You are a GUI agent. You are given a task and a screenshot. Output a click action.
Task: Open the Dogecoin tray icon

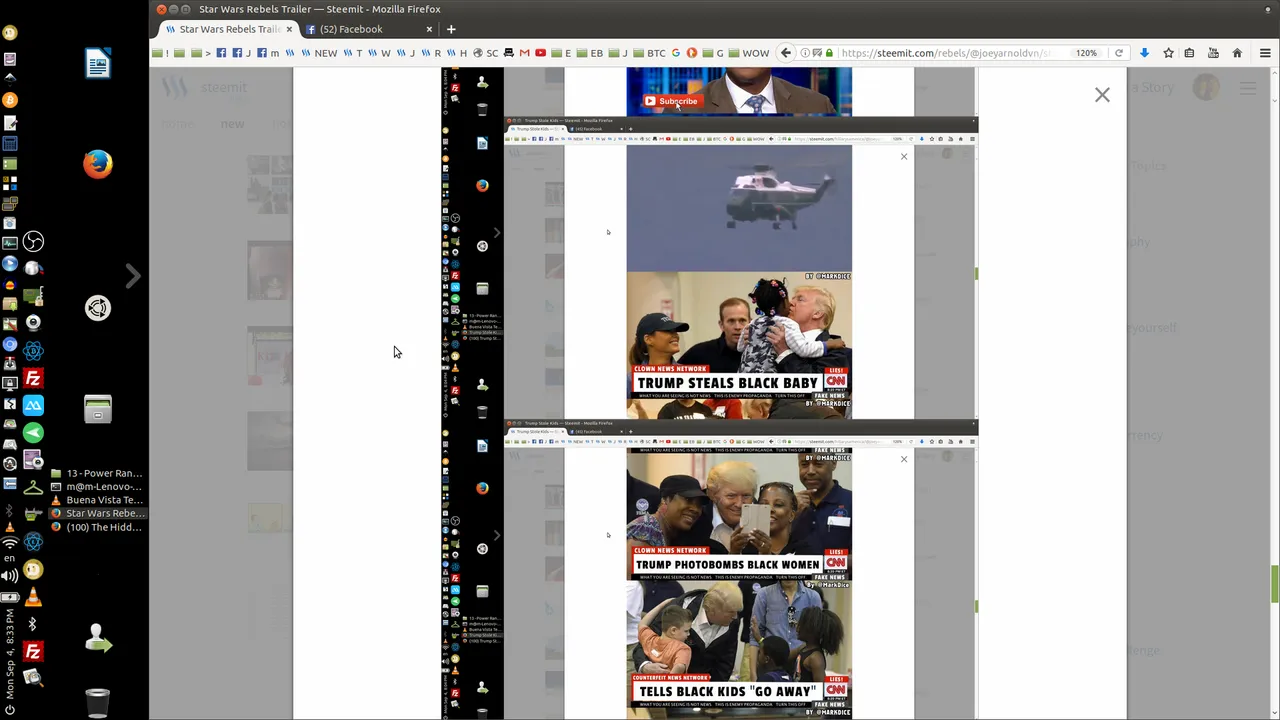coord(33,570)
